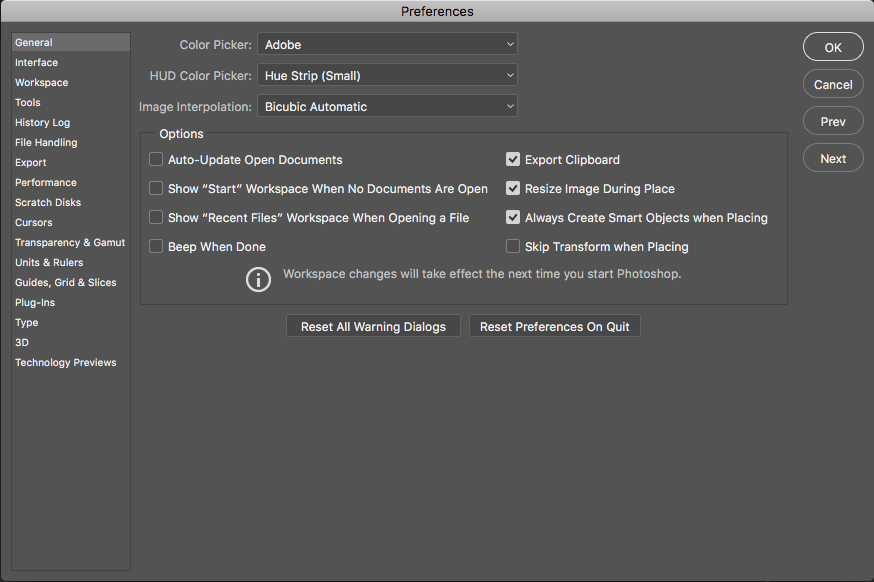The width and height of the screenshot is (874, 582).
Task: Open the Performance preferences section
Action: click(44, 182)
